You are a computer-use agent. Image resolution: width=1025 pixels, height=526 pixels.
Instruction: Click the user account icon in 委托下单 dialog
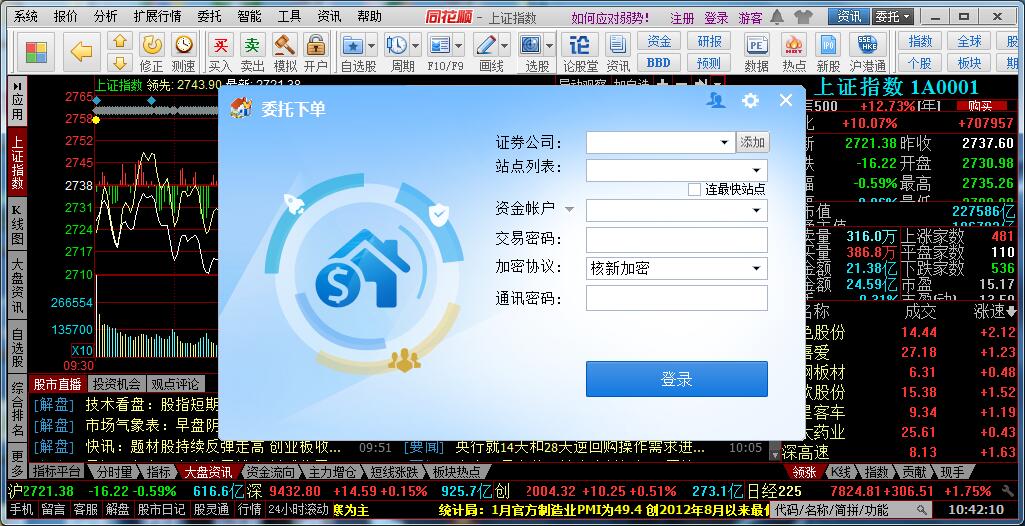(x=716, y=100)
